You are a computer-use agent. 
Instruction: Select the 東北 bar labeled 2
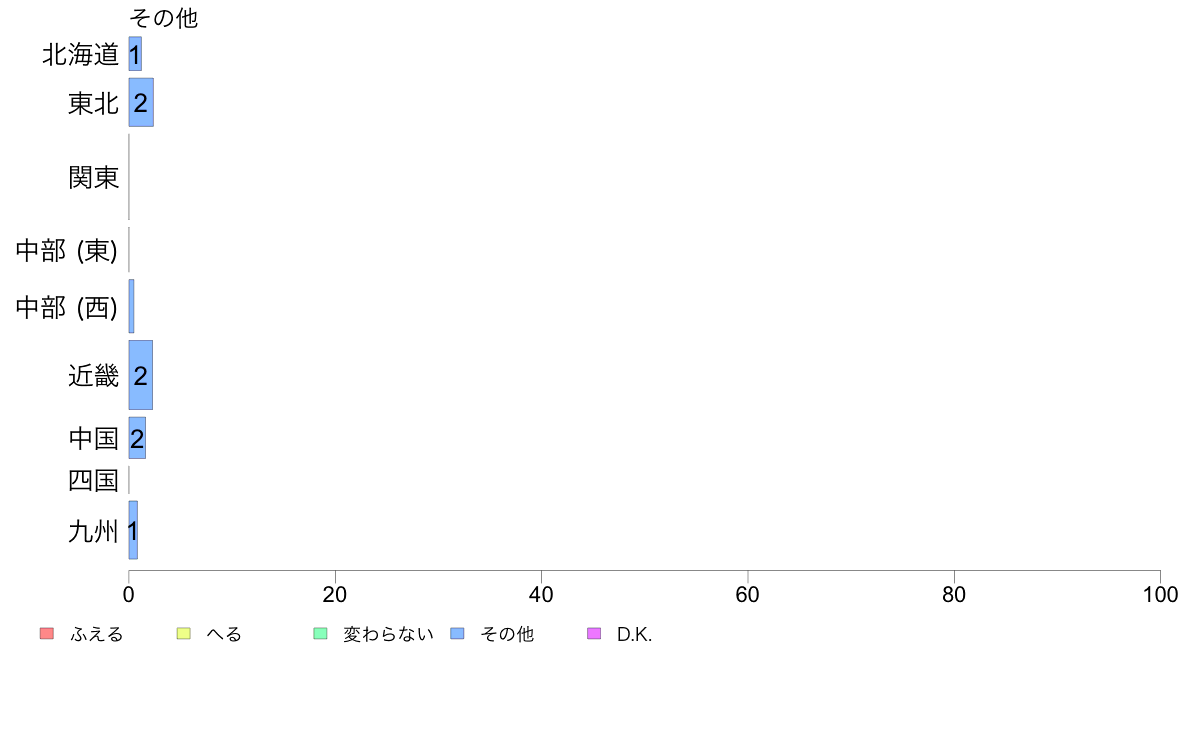click(x=141, y=102)
